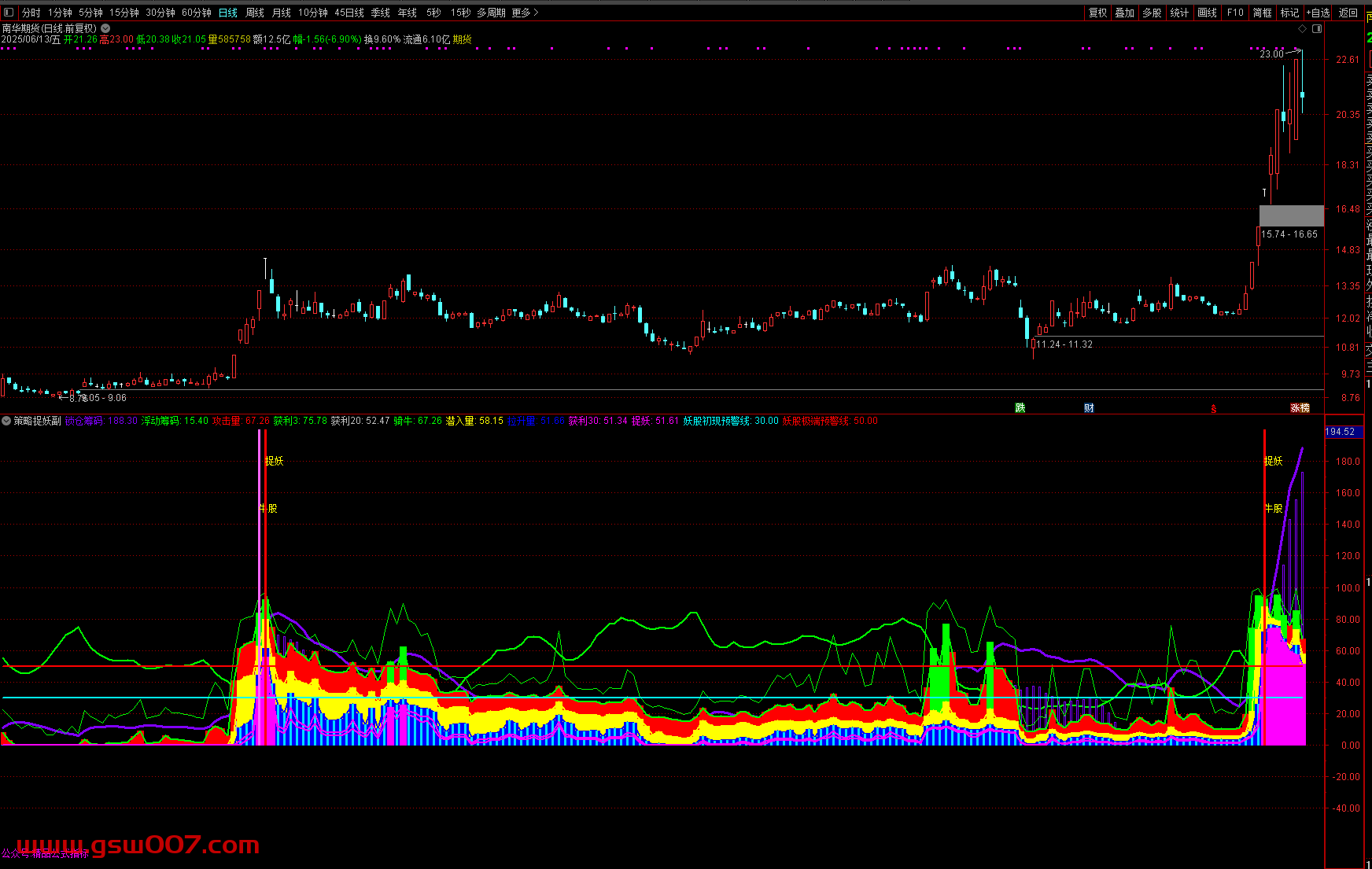Toggle the 简框 simple frame
Viewport: 1372px width, 869px height.
pos(1262,13)
